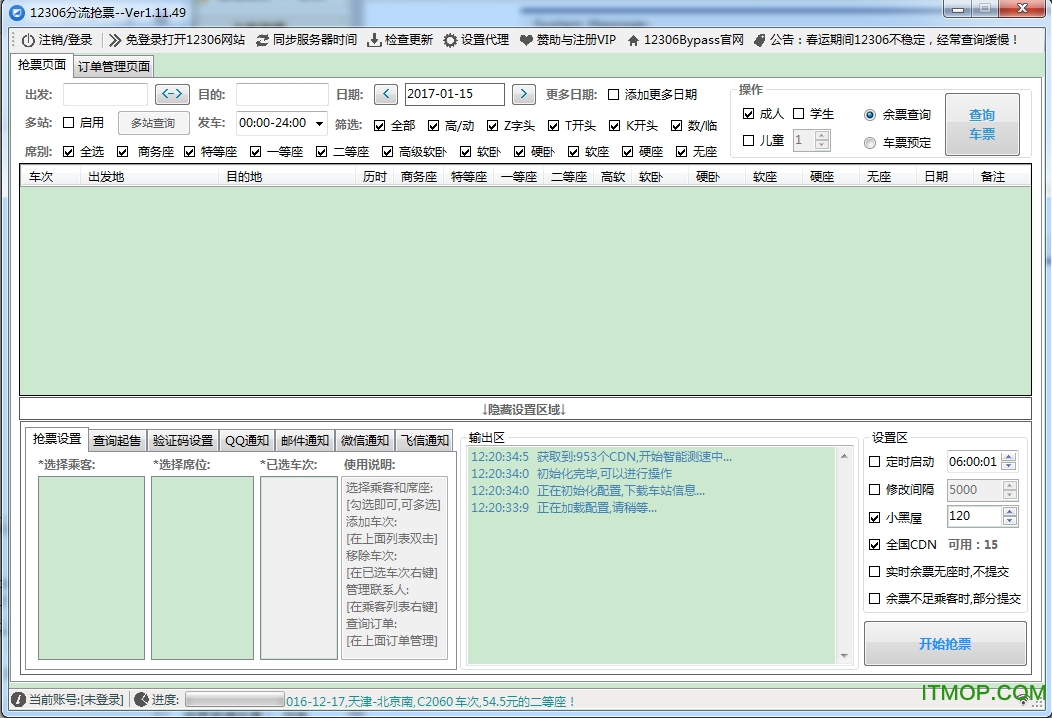The image size is (1052, 718).
Task: Select the 抢票设置 tab
Action: pyautogui.click(x=57, y=439)
